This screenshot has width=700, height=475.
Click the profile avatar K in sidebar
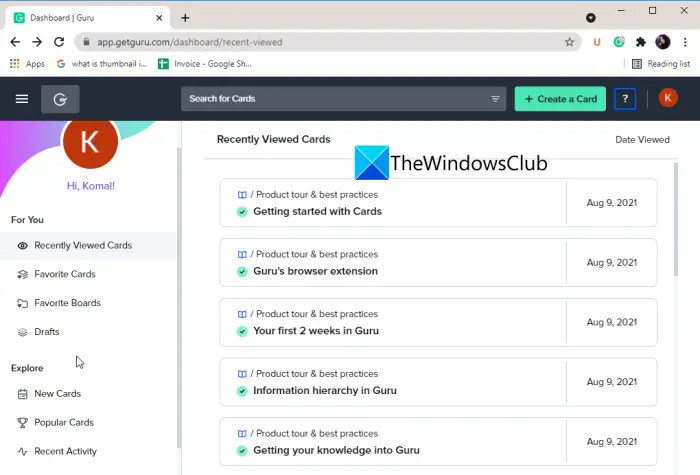point(91,142)
